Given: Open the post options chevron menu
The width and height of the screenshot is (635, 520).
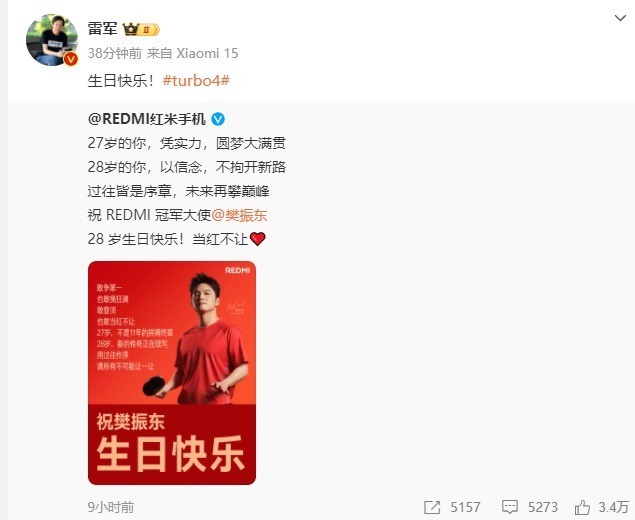Looking at the screenshot, I should pos(620,18).
